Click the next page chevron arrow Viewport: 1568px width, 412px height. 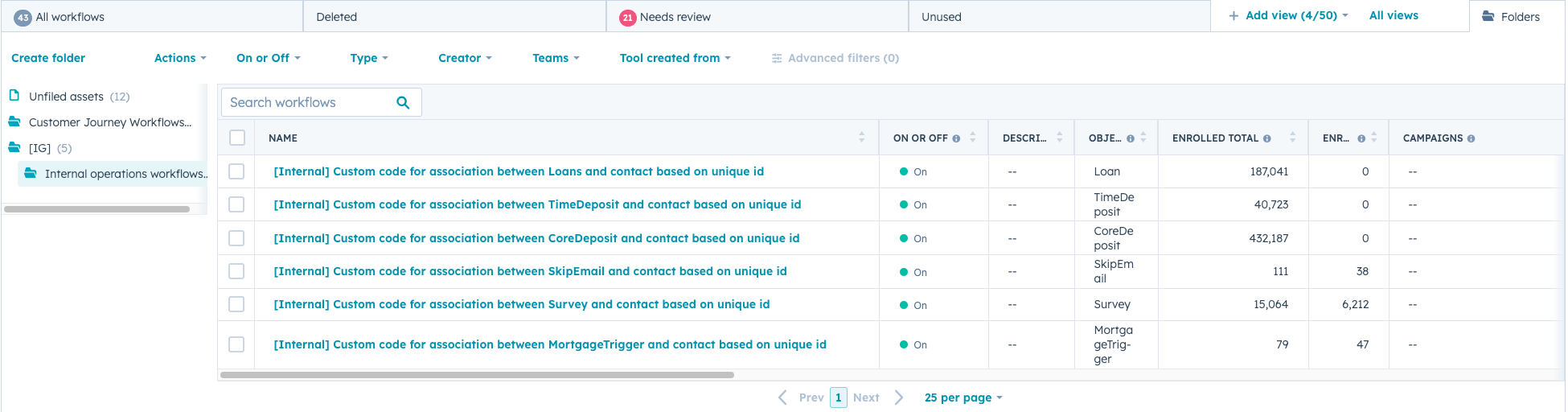coord(899,398)
